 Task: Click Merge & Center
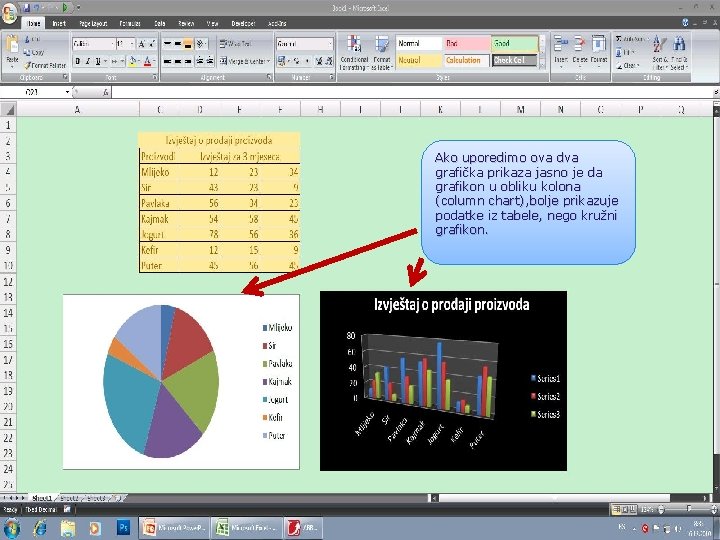click(244, 61)
